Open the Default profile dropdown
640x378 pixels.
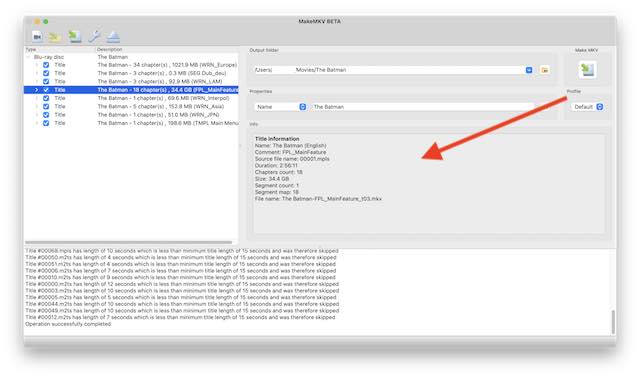pyautogui.click(x=587, y=107)
